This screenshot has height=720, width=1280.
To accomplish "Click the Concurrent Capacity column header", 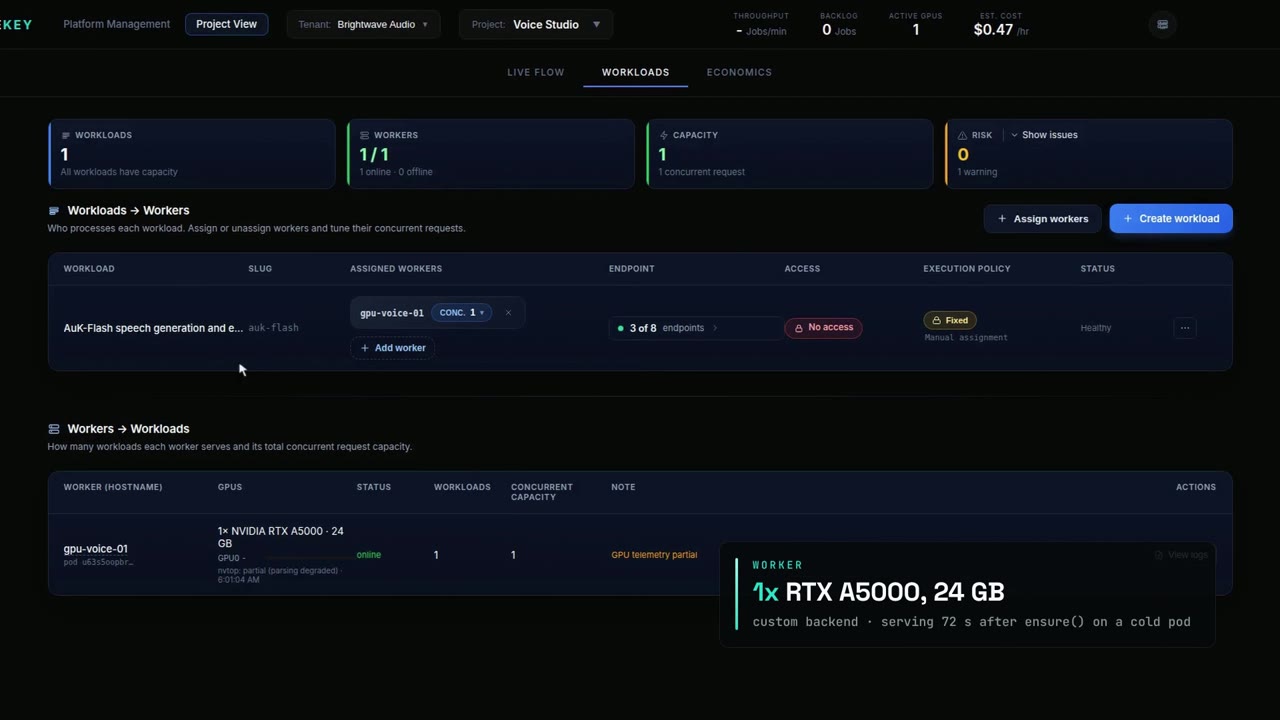I will click(542, 492).
